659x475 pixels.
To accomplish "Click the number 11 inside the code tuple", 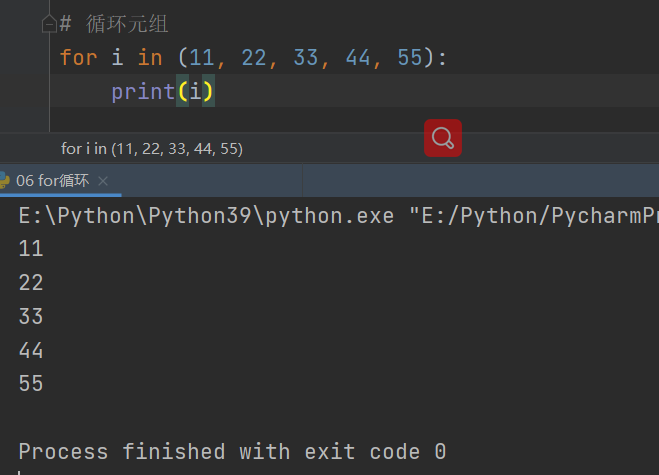I will click(201, 58).
